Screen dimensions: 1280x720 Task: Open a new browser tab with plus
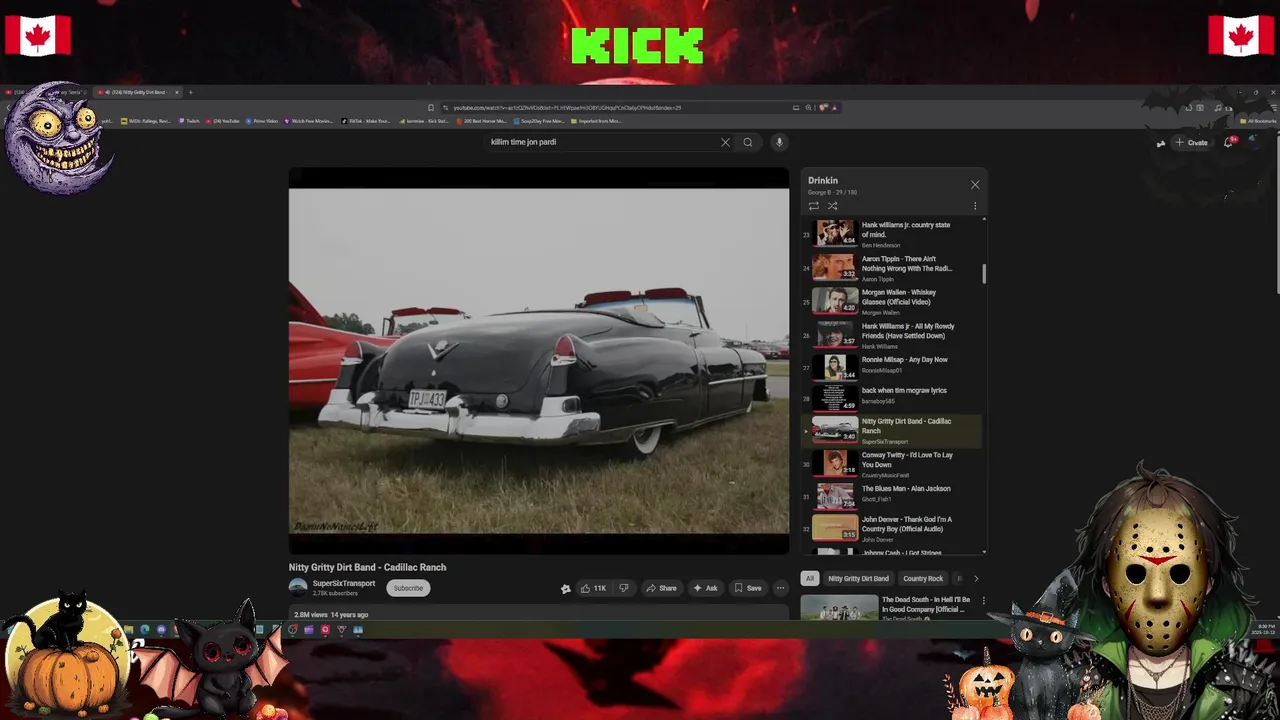click(190, 92)
